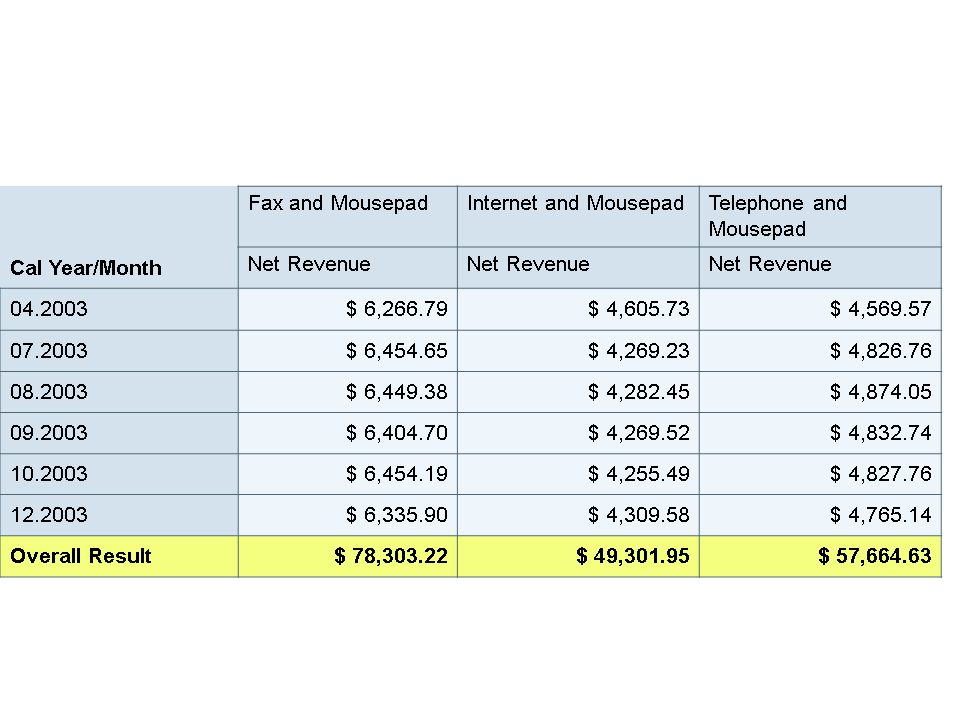Click the $ 78,303.22 total cell
Image resolution: width=960 pixels, height=720 pixels.
pyautogui.click(x=391, y=556)
